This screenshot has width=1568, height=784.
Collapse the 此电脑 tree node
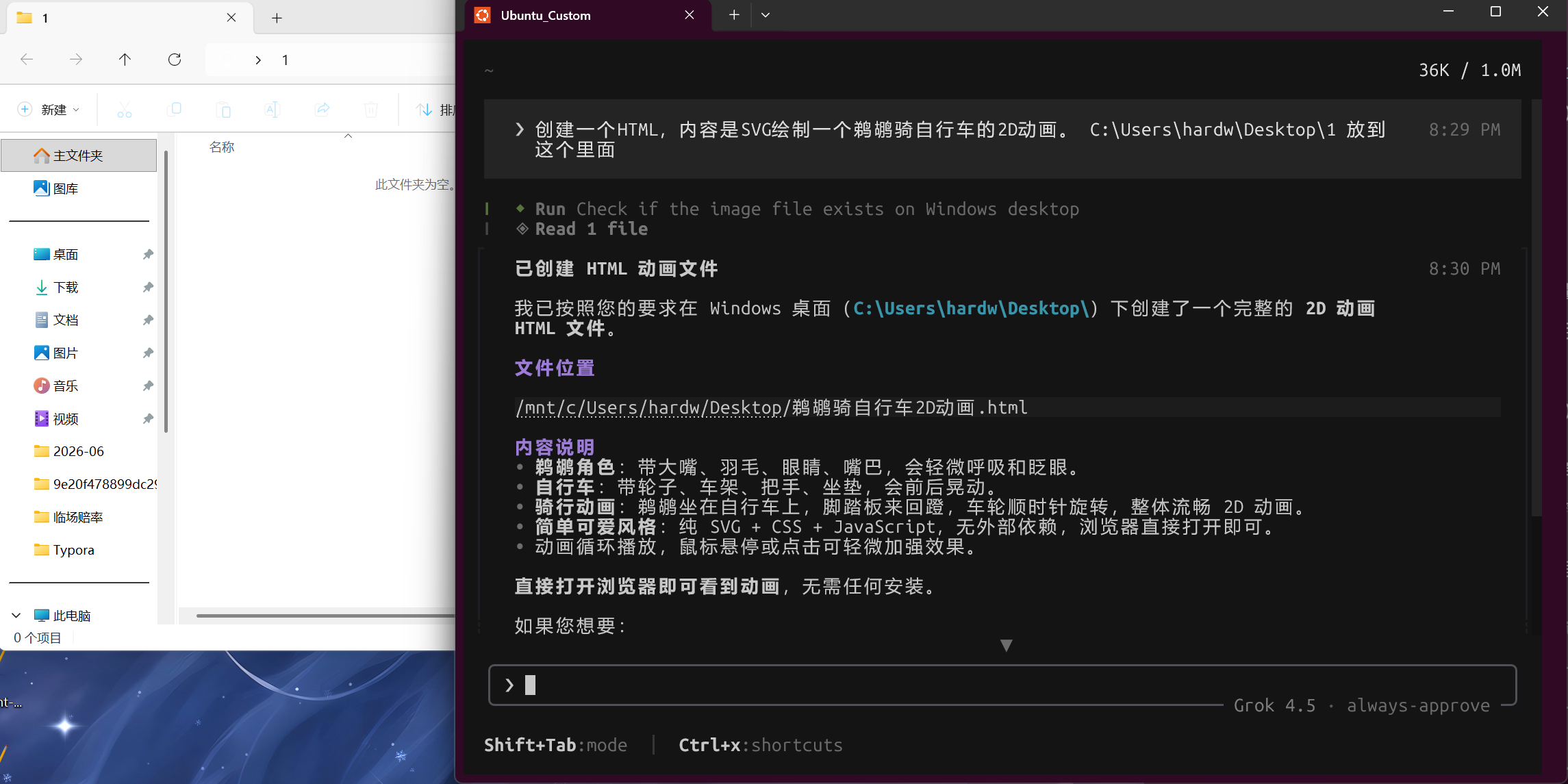16,616
